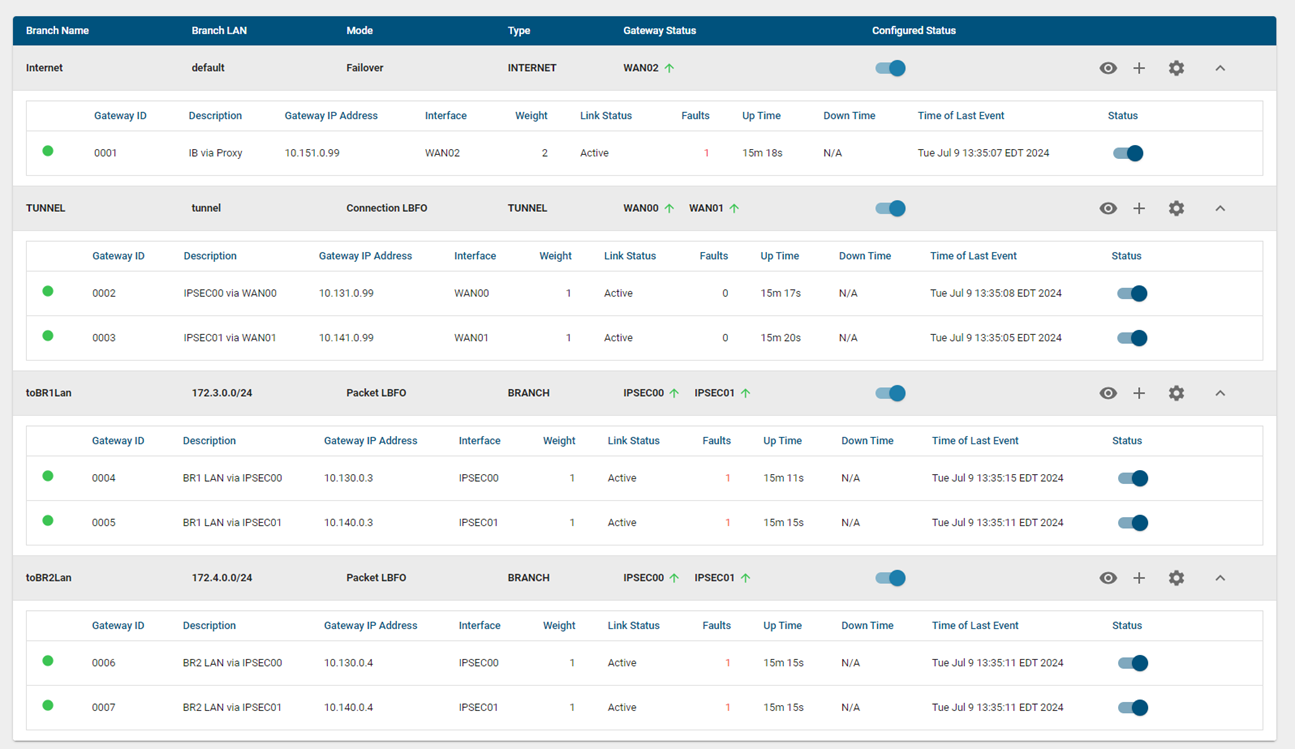Collapse the toBR2Lan branch section
The width and height of the screenshot is (1296, 749).
[1220, 578]
